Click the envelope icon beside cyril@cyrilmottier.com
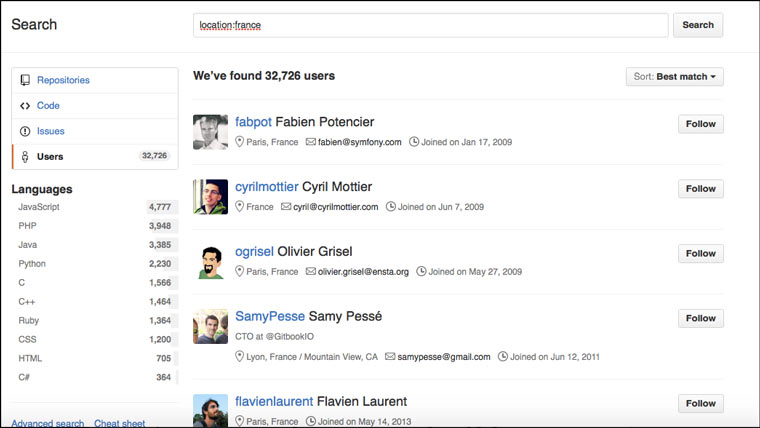 coord(286,207)
